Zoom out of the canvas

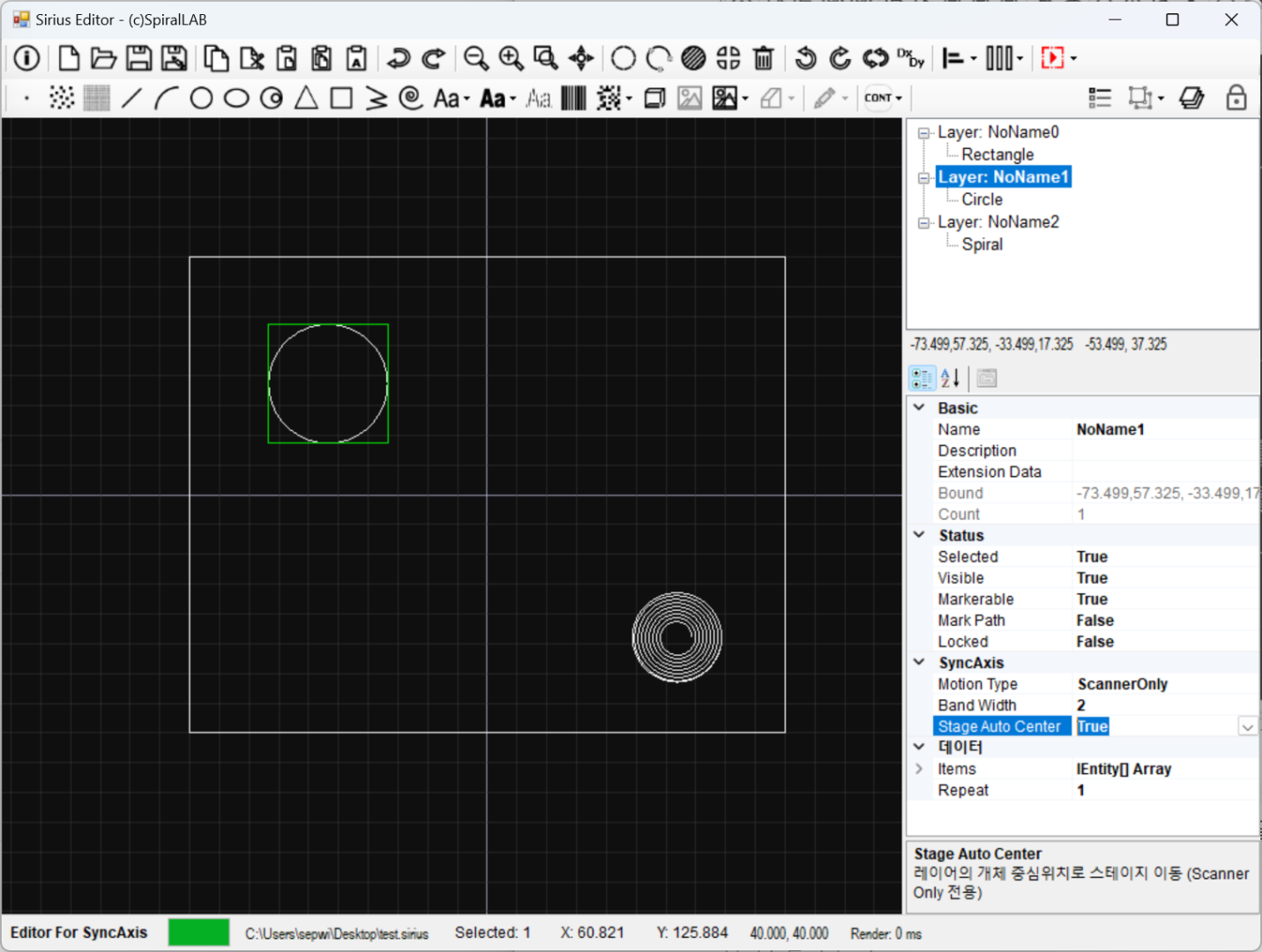pos(476,58)
